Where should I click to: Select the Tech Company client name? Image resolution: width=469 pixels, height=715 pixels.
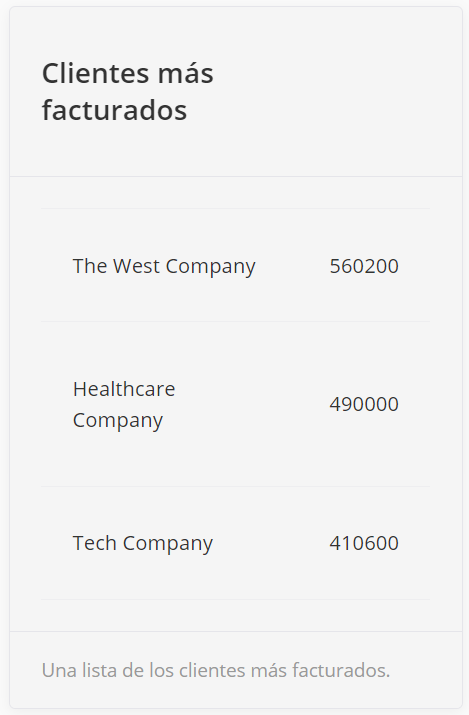pyautogui.click(x=143, y=543)
